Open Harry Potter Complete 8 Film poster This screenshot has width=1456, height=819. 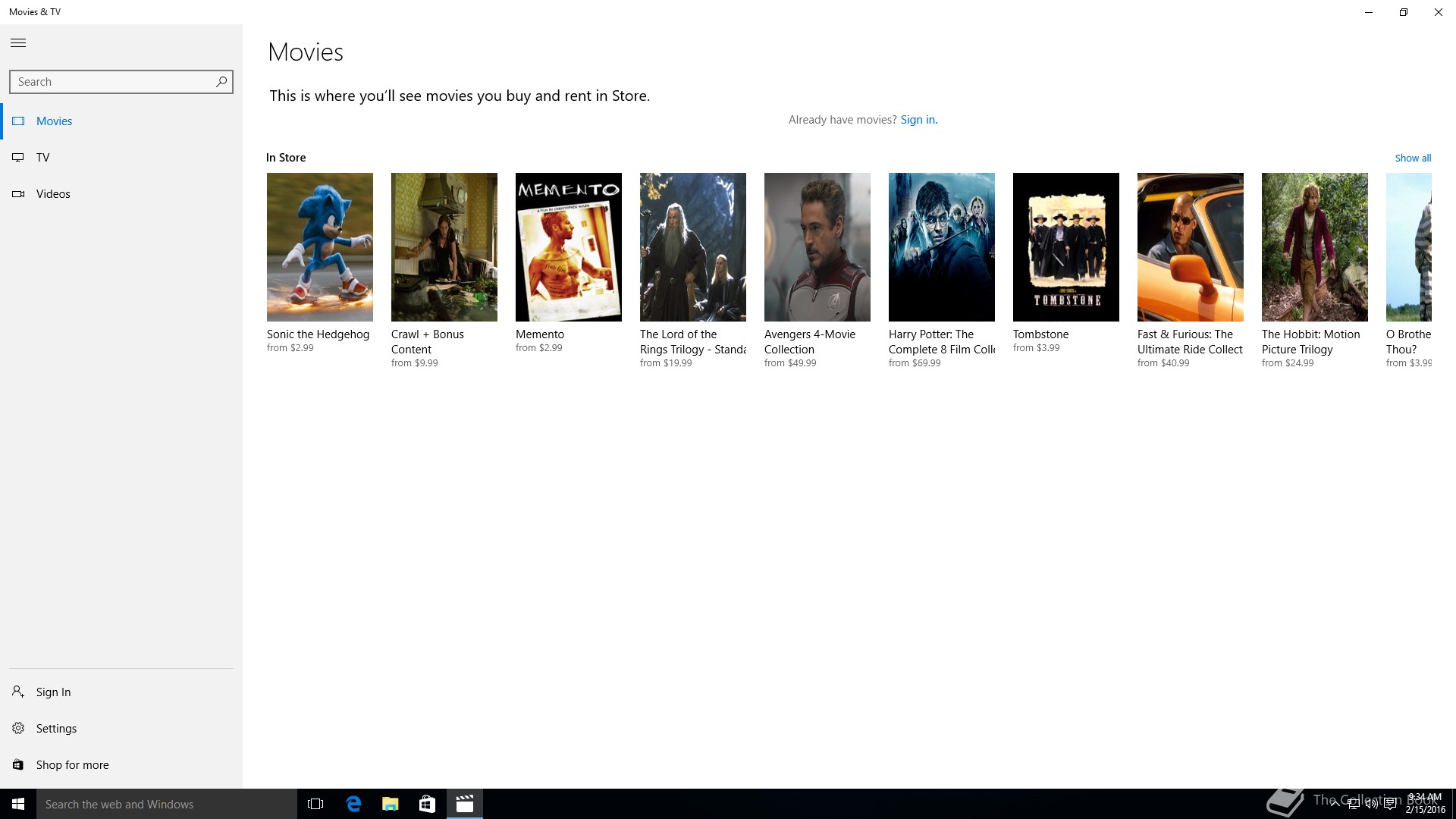pos(942,247)
